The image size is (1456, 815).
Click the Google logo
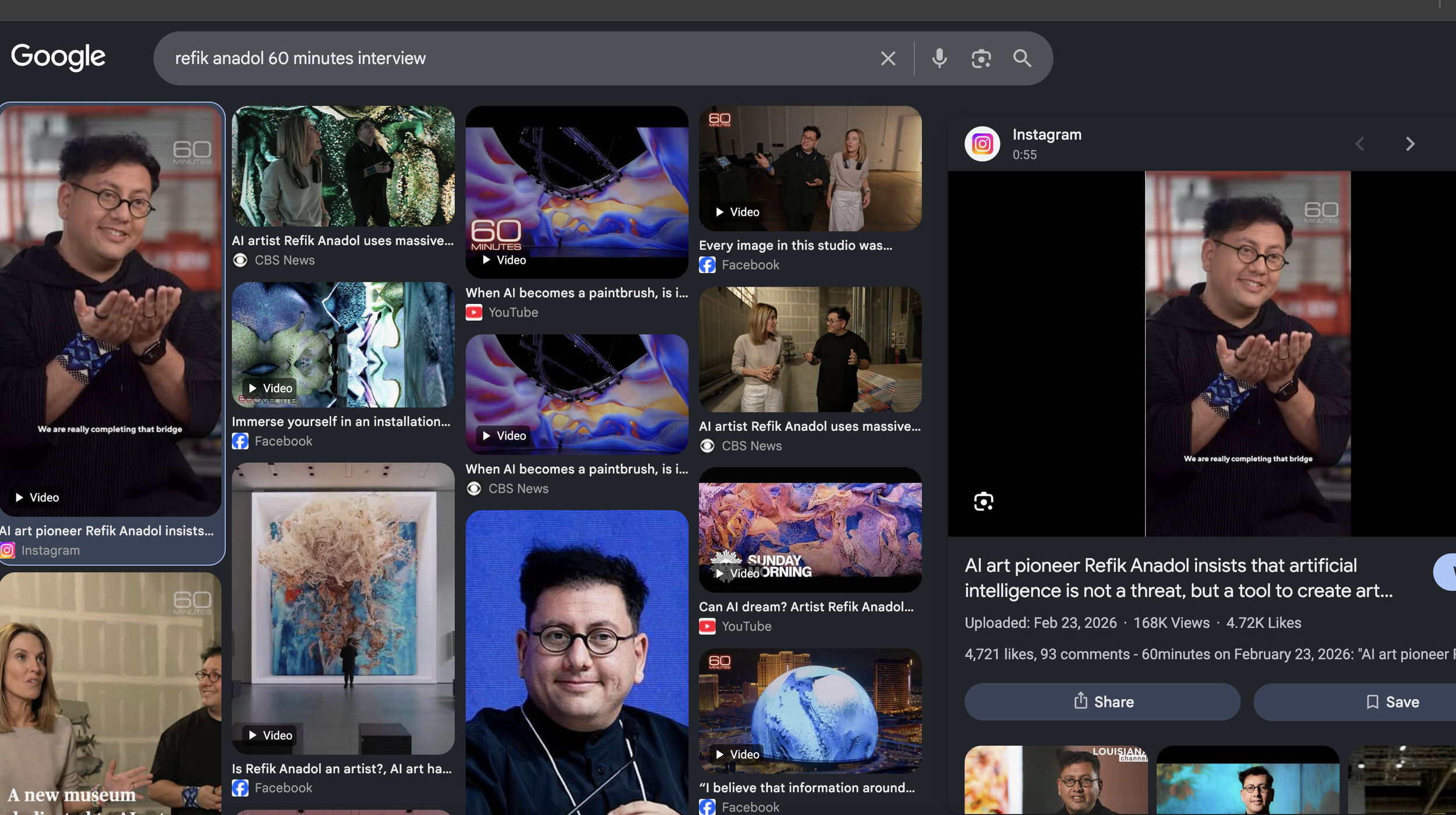[58, 57]
